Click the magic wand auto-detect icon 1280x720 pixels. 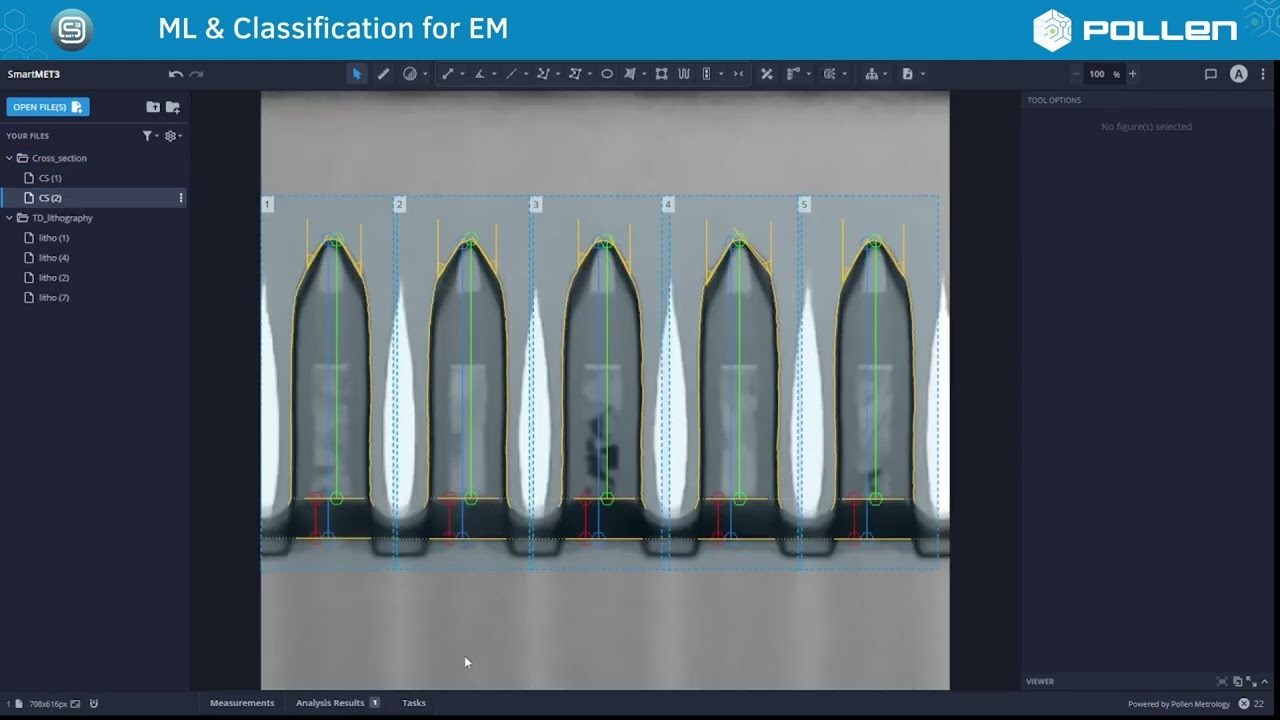pyautogui.click(x=766, y=74)
